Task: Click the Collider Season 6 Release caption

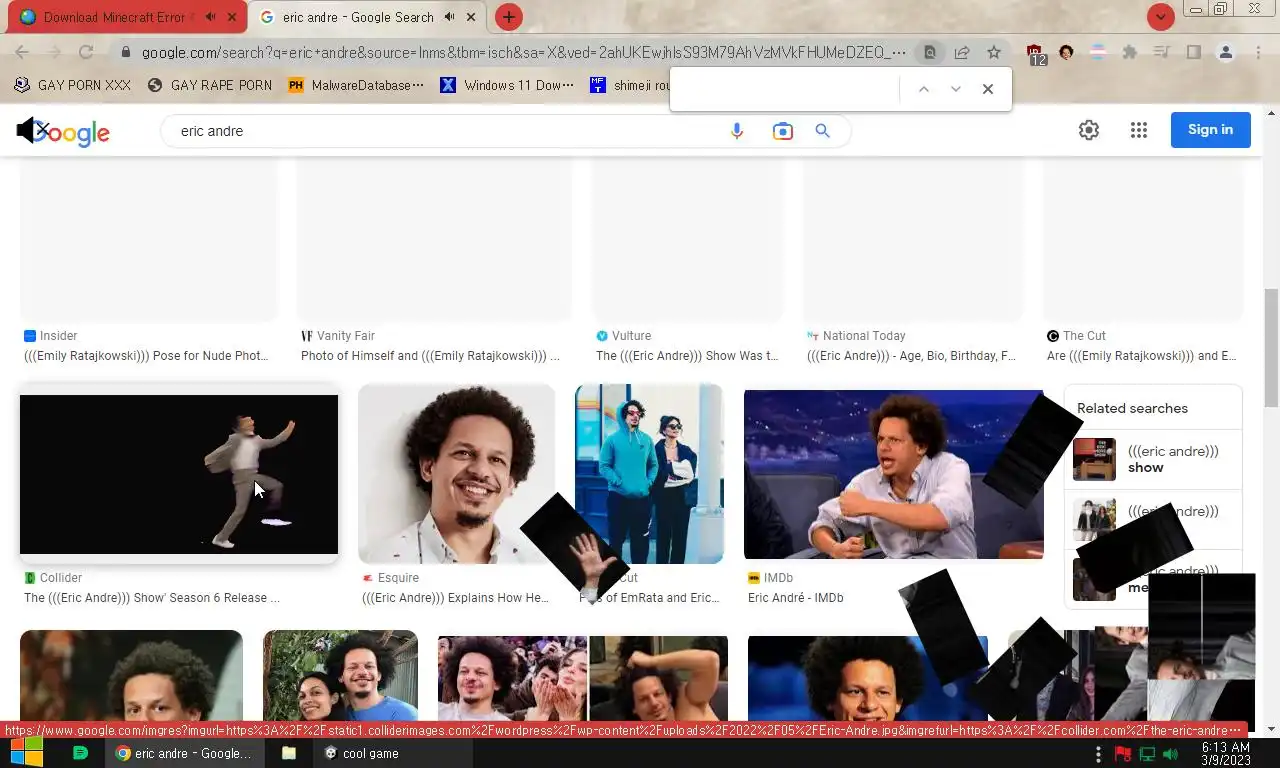Action: [152, 598]
